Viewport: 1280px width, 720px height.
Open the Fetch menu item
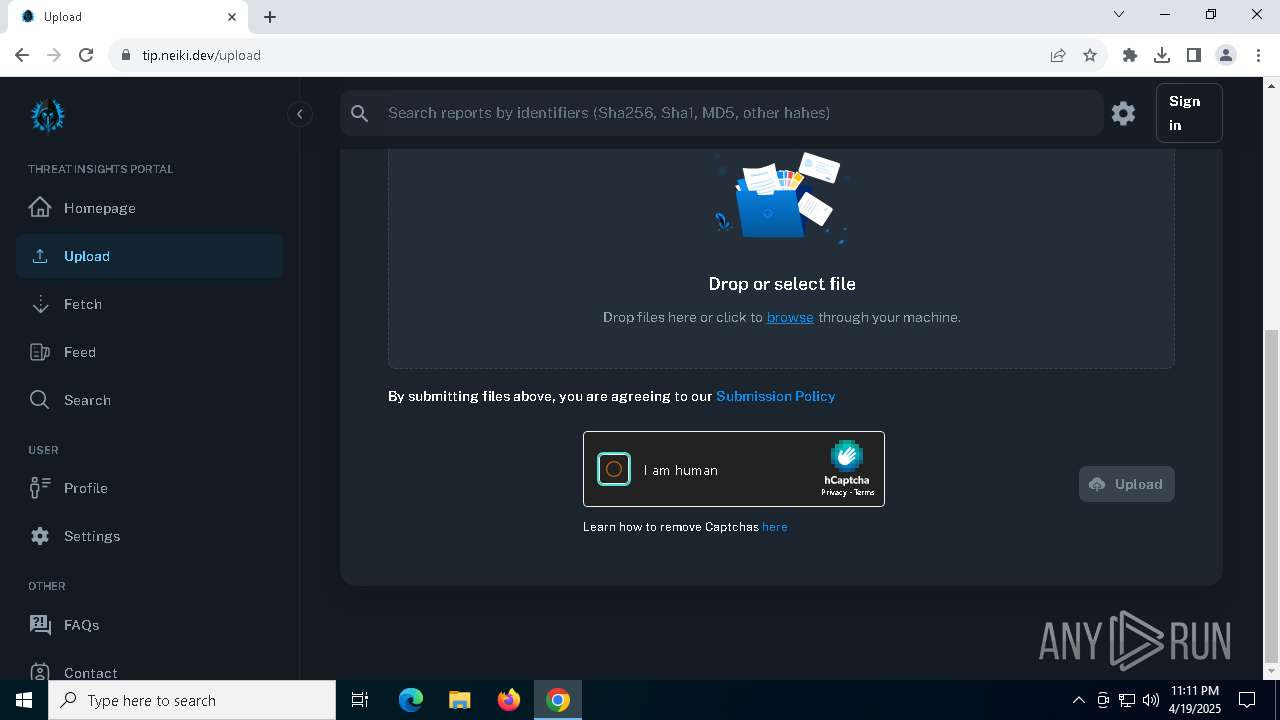tap(149, 304)
